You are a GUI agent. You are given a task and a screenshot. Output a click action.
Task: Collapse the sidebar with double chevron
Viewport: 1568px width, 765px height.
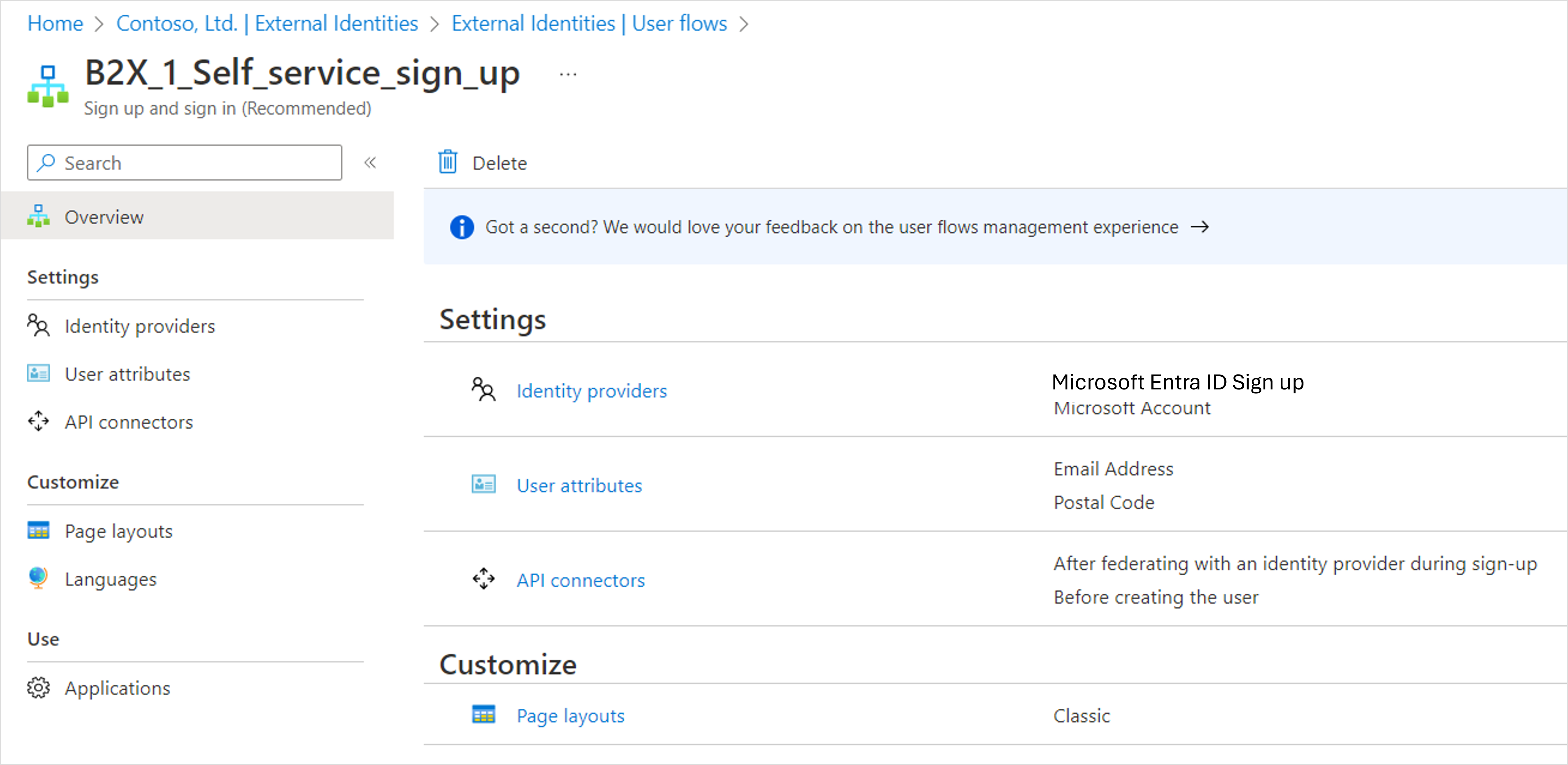[x=370, y=162]
